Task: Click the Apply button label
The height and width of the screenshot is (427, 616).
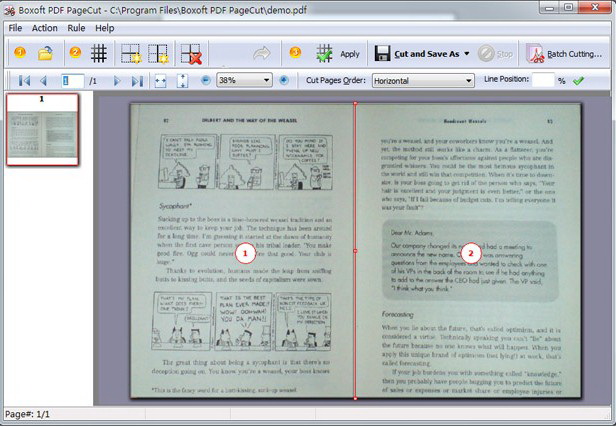Action: 350,54
